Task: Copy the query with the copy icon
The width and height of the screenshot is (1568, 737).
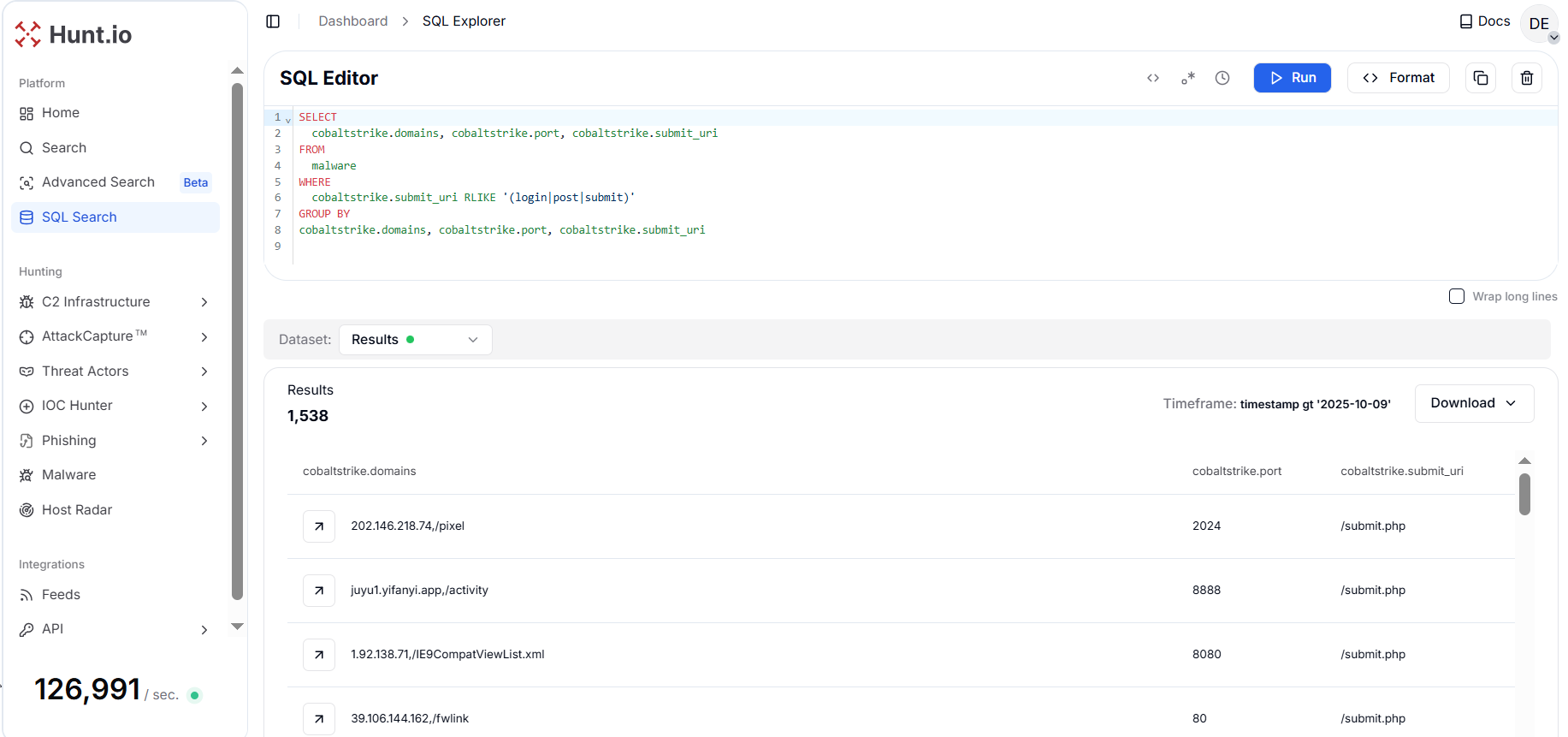Action: click(x=1481, y=78)
